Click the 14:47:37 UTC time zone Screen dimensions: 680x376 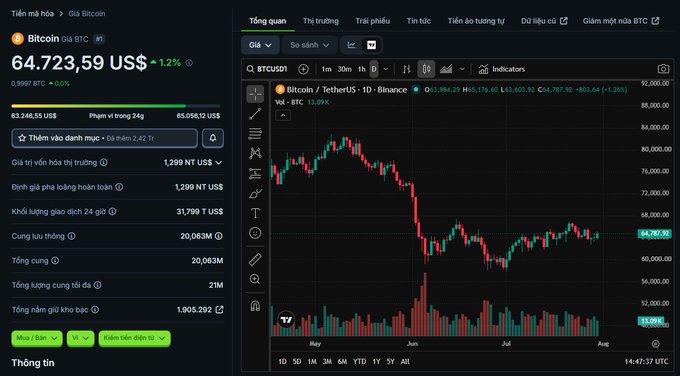[646, 361]
